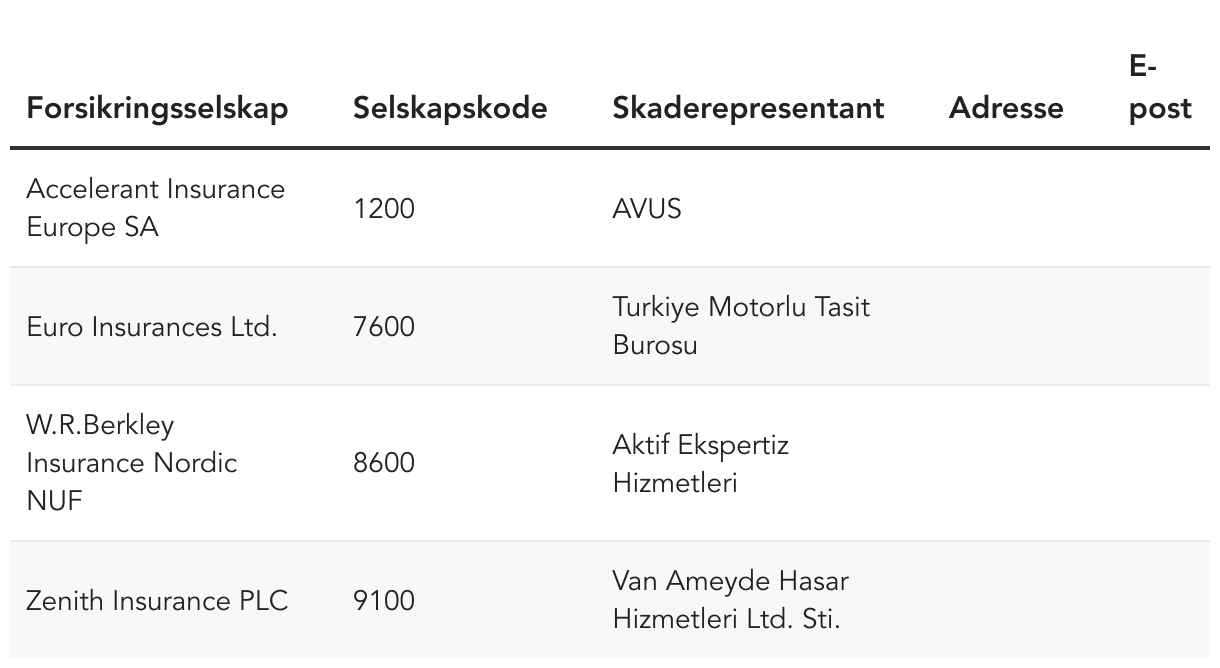Click the AVUS representative cell

pyautogui.click(x=647, y=209)
